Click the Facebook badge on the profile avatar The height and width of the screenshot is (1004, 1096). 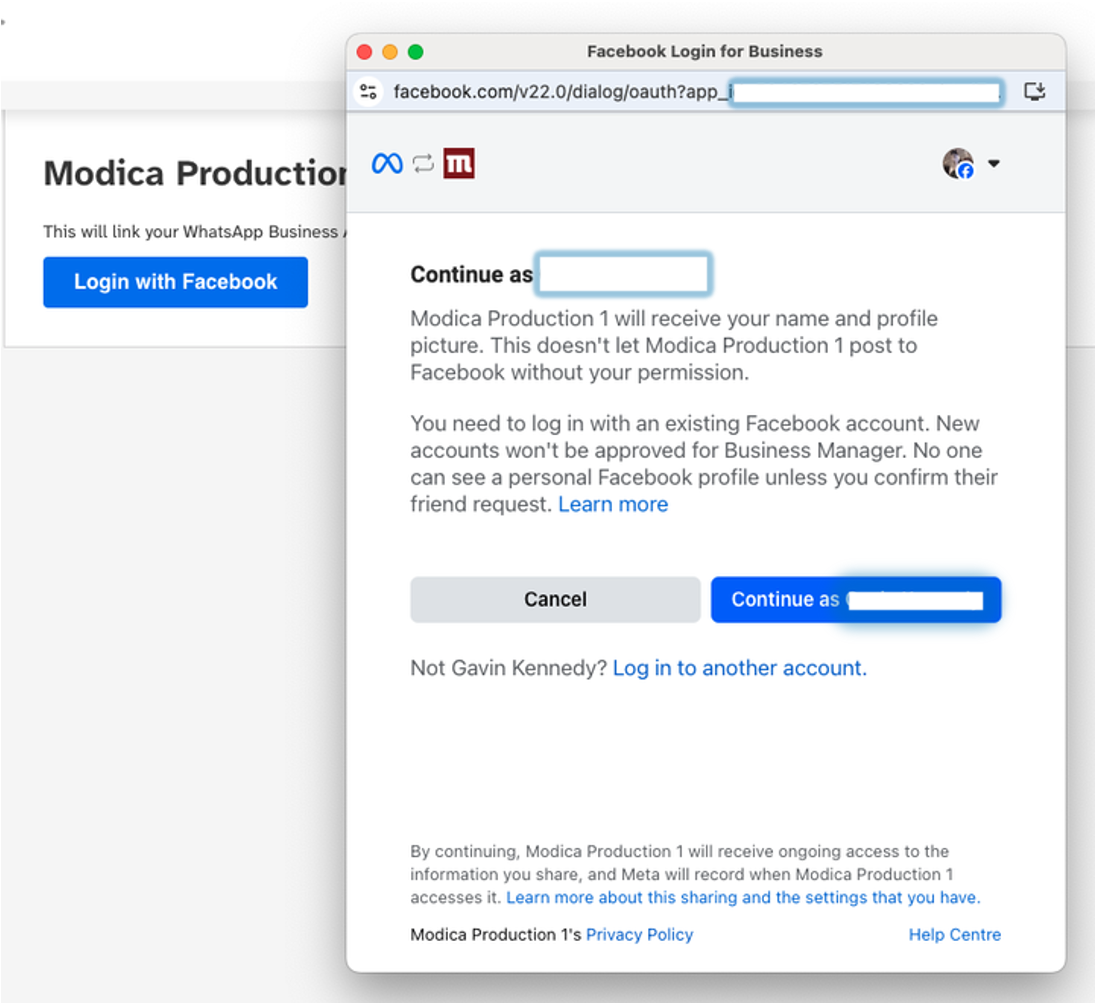[x=965, y=172]
